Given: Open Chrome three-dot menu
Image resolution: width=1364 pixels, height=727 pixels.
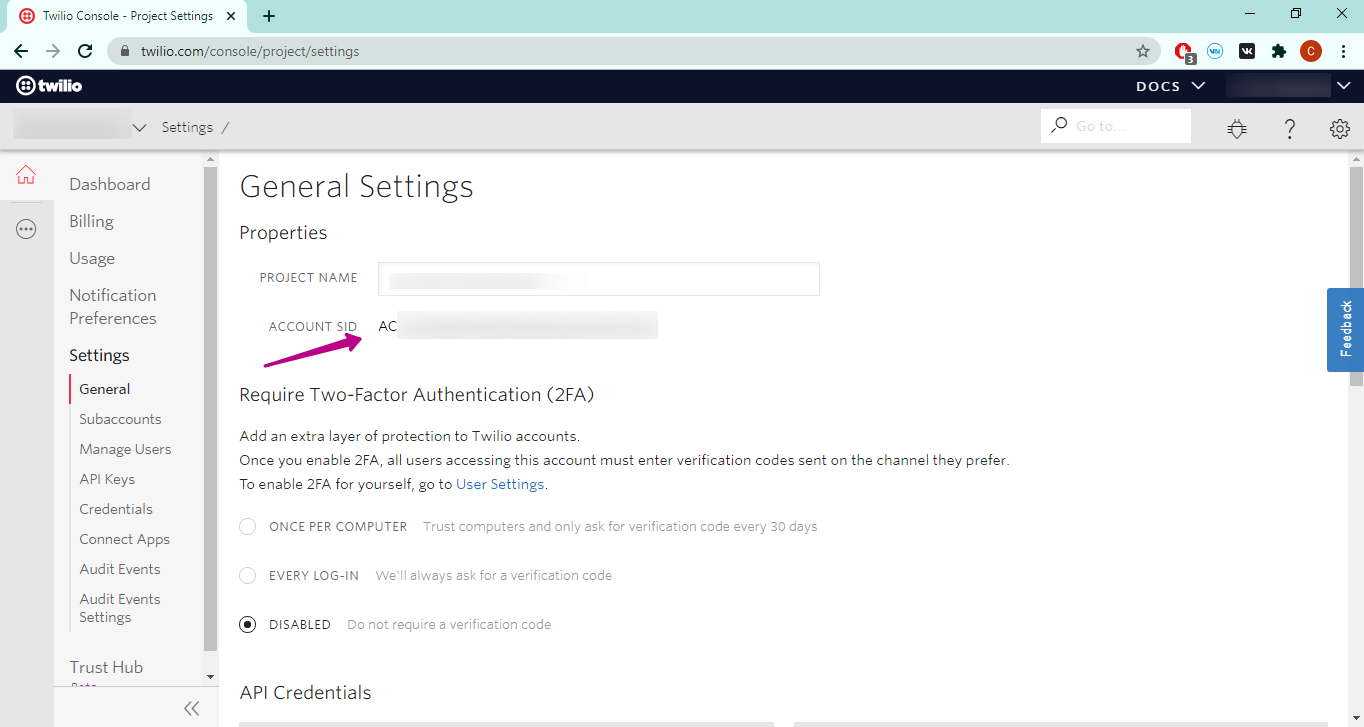Looking at the screenshot, I should pyautogui.click(x=1343, y=51).
